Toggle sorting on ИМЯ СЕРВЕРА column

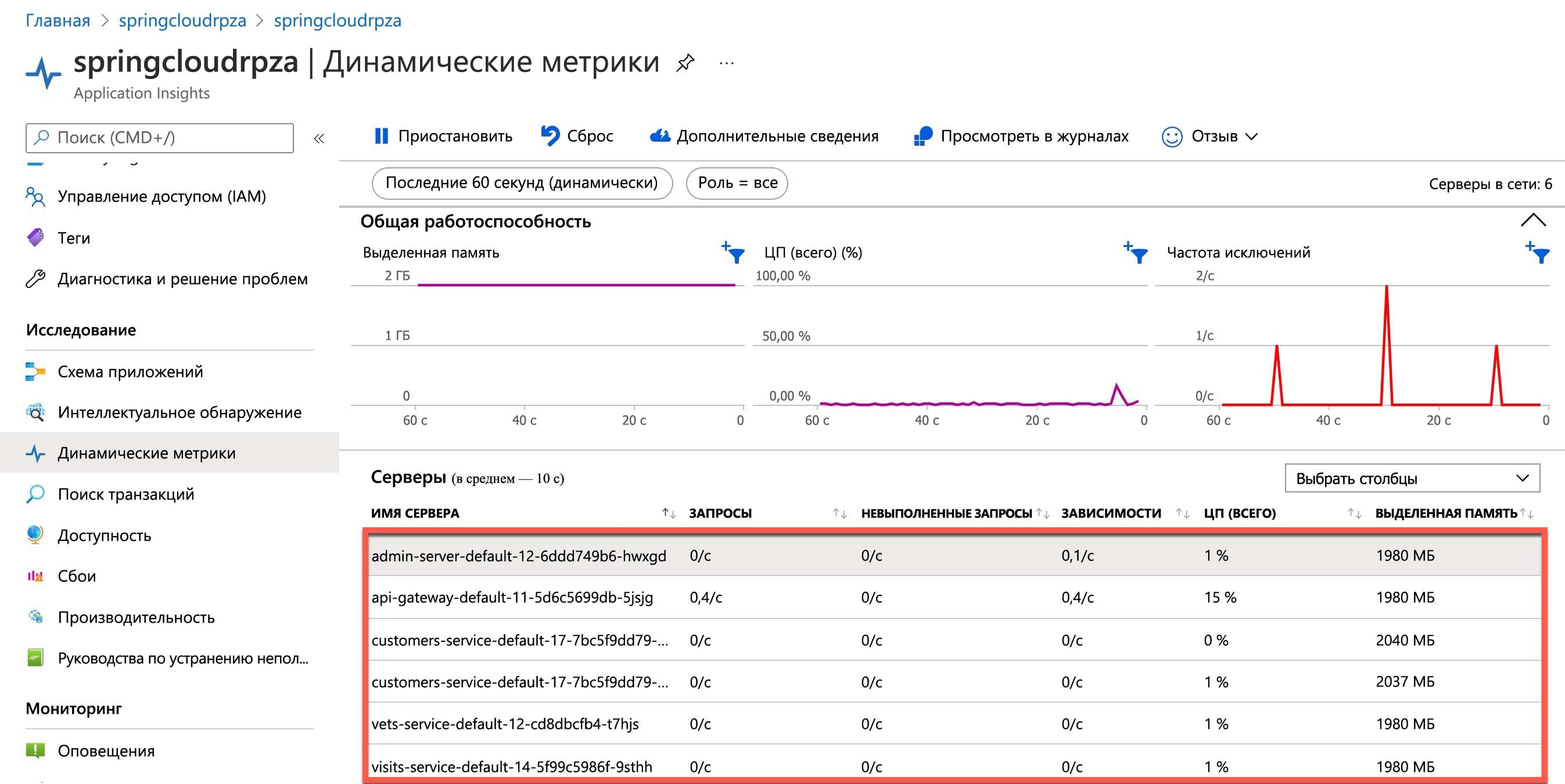(669, 513)
